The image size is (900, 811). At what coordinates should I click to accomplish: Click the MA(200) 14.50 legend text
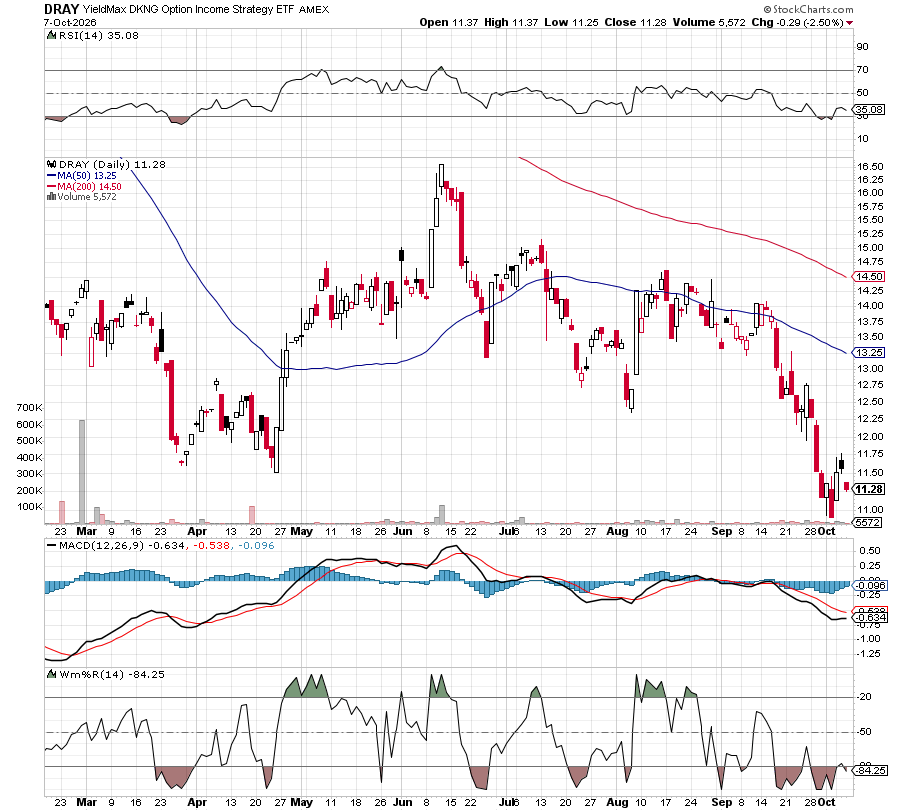point(89,187)
